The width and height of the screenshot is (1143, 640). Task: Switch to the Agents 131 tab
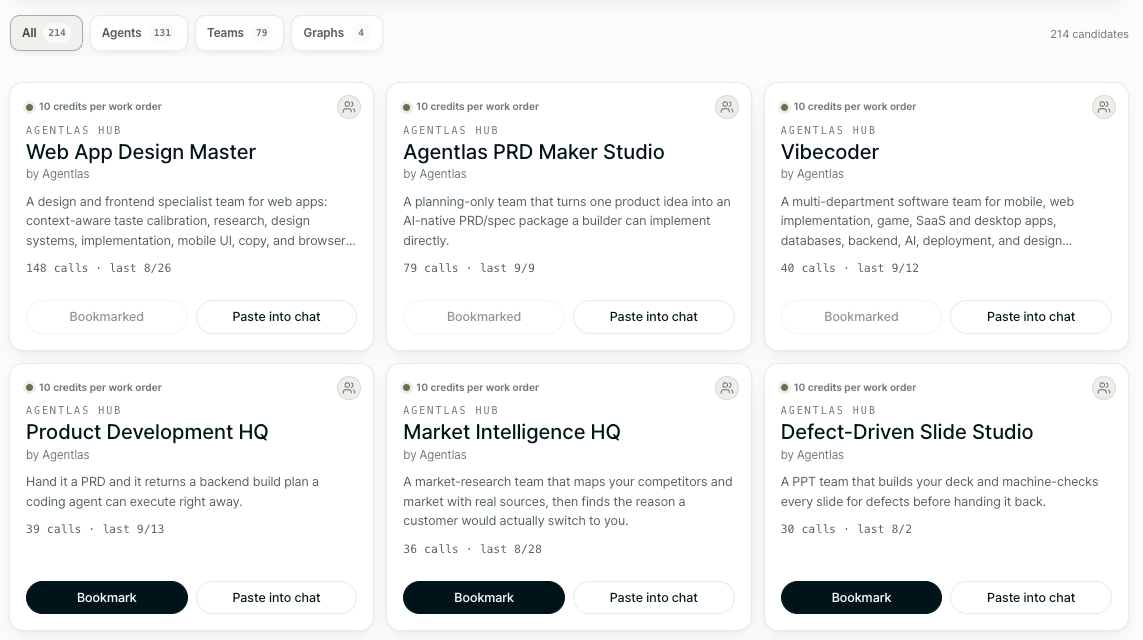click(x=139, y=33)
